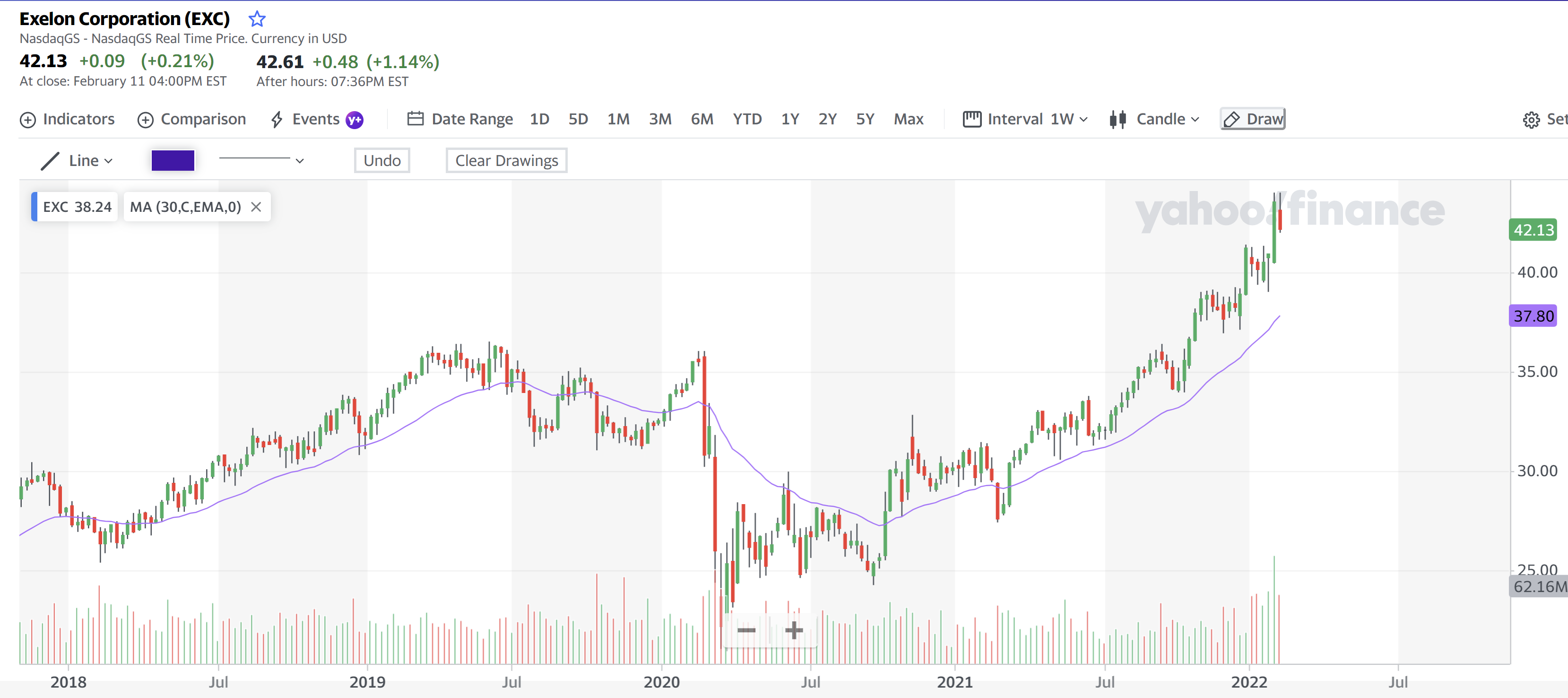Click the Y+ premium badge next to Events

tap(355, 120)
